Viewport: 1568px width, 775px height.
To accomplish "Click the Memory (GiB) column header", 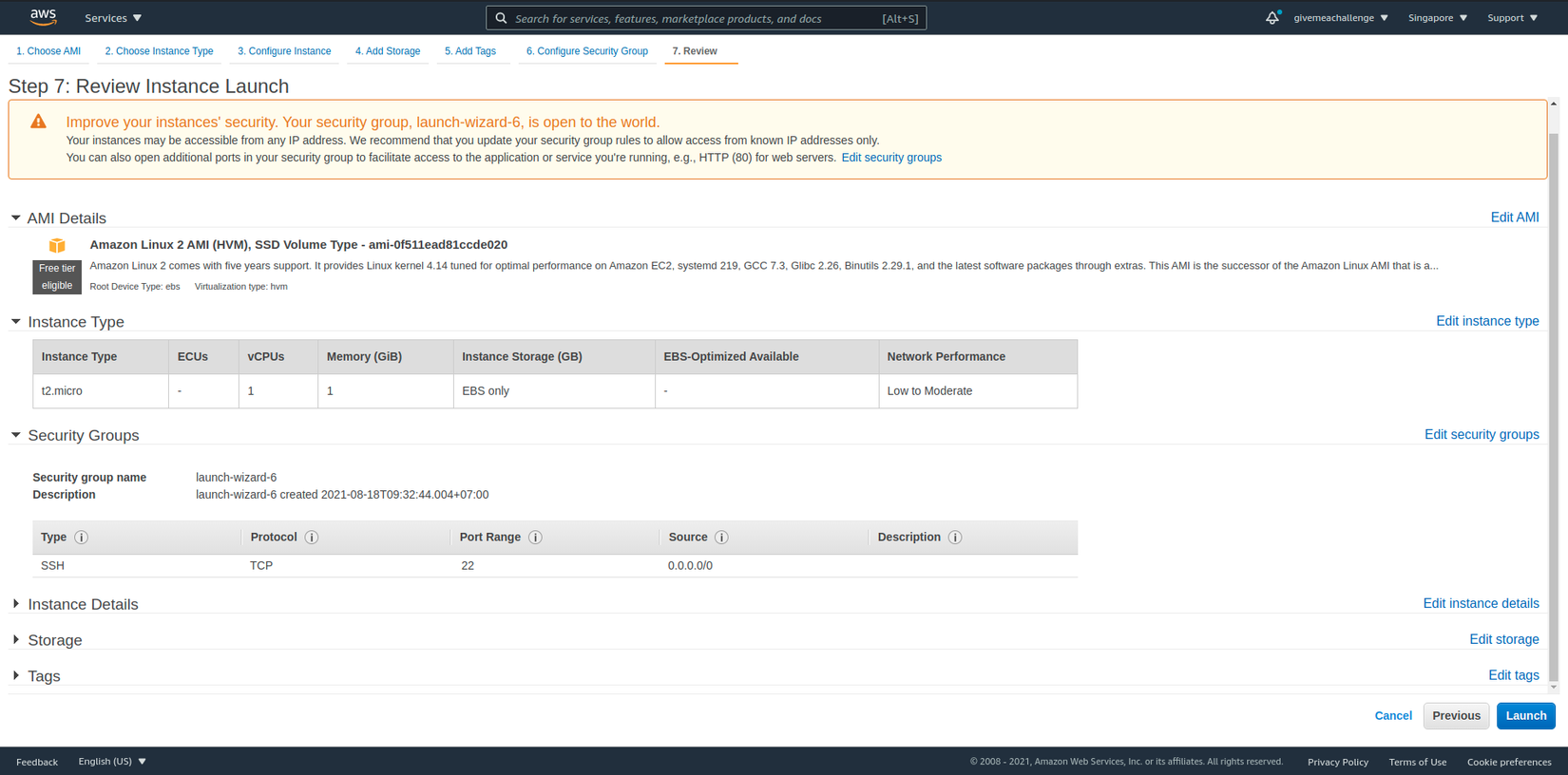I will [386, 357].
